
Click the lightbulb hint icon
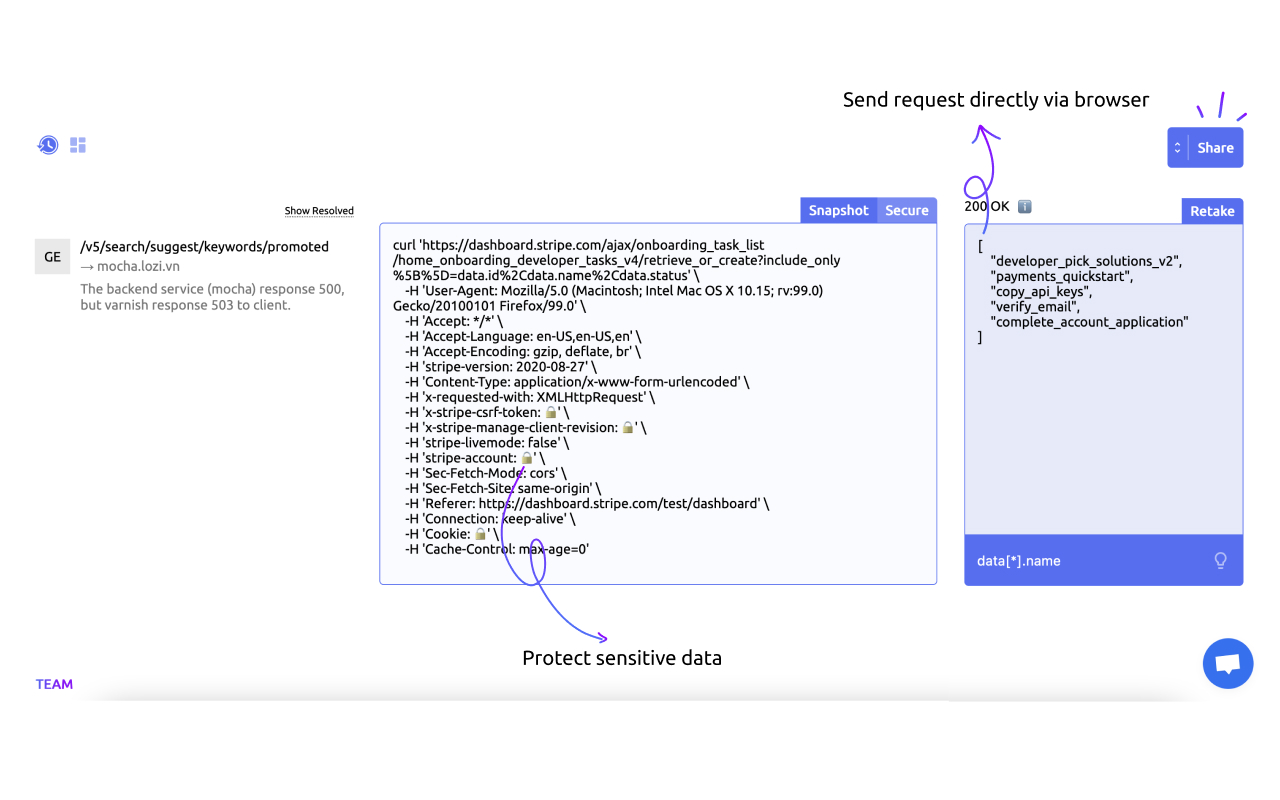(x=1220, y=560)
